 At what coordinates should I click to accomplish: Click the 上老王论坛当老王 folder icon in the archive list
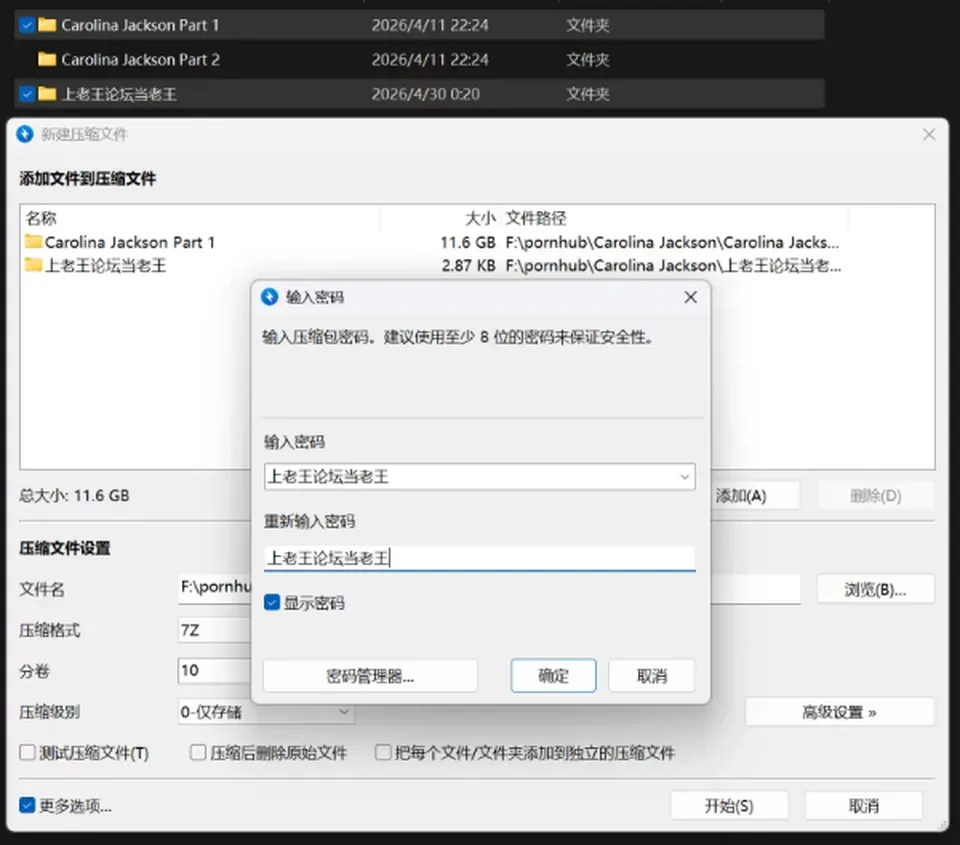(x=33, y=265)
